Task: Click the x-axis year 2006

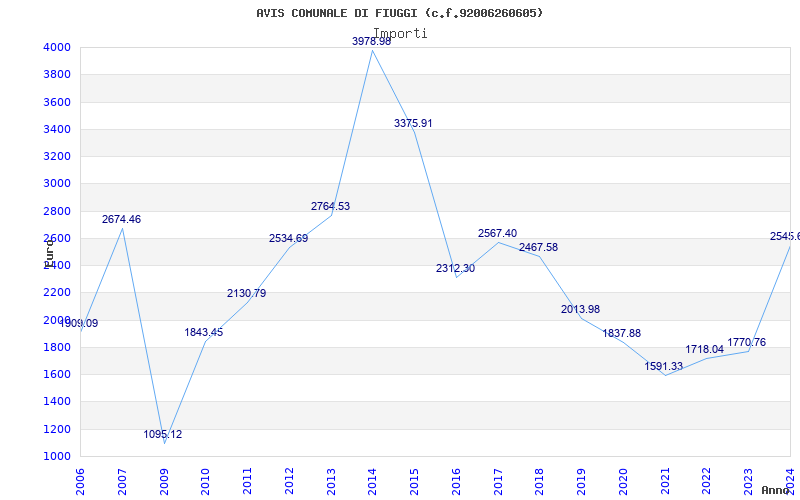Action: pyautogui.click(x=80, y=482)
